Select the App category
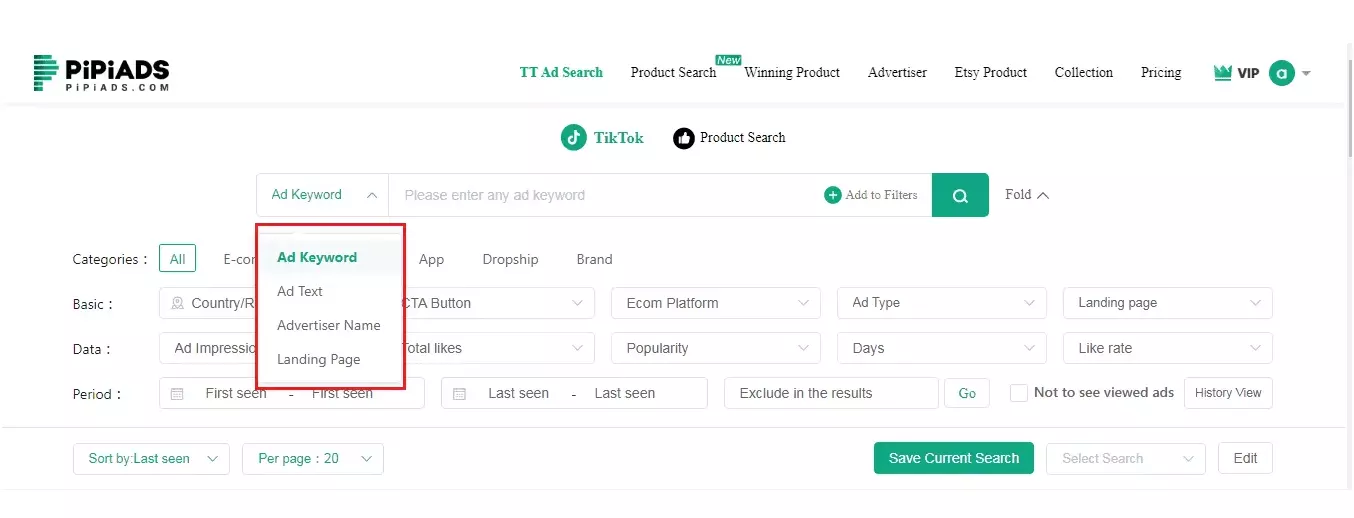1354x518 pixels. pos(431,259)
